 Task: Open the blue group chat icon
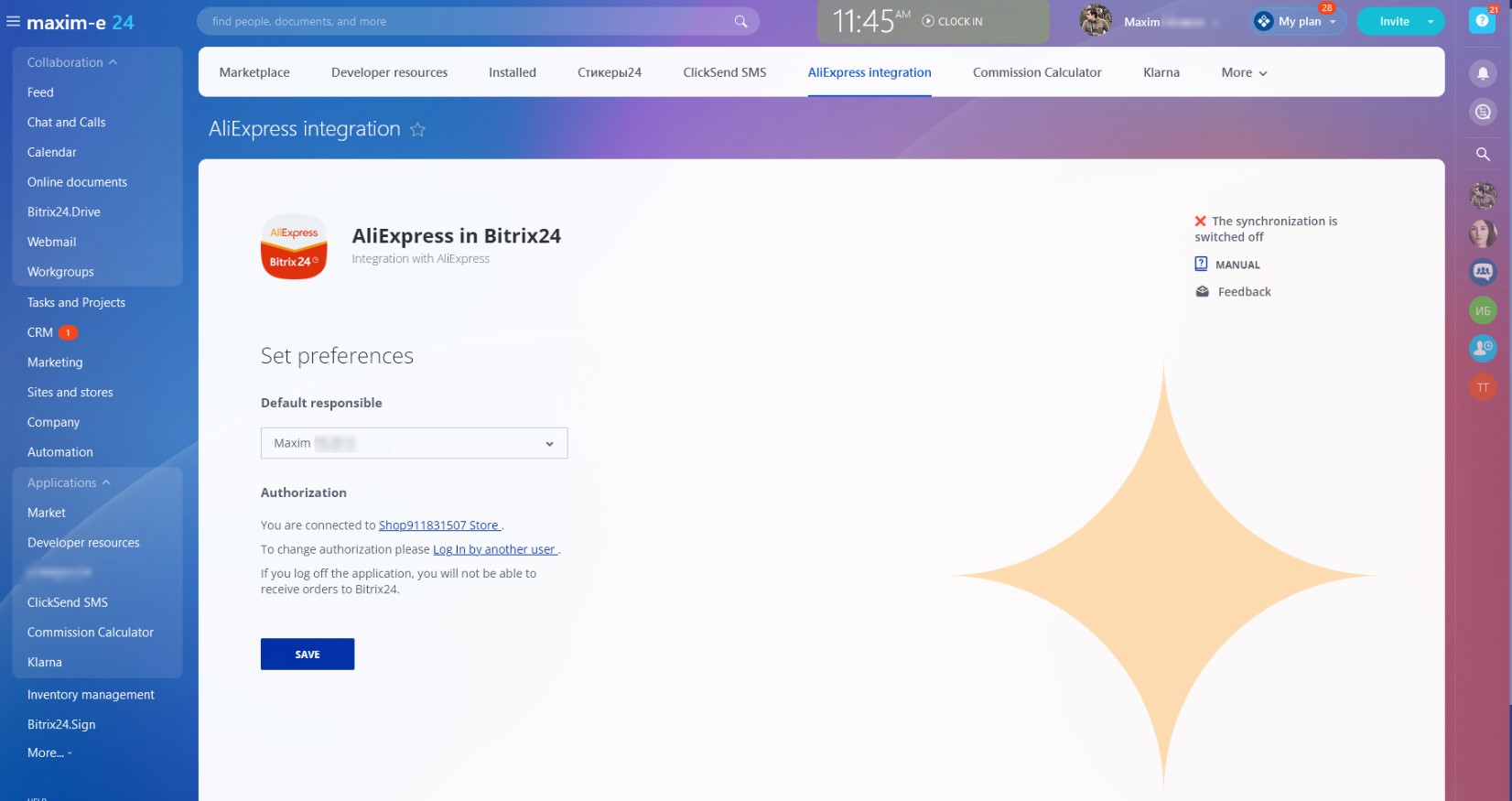tap(1483, 272)
